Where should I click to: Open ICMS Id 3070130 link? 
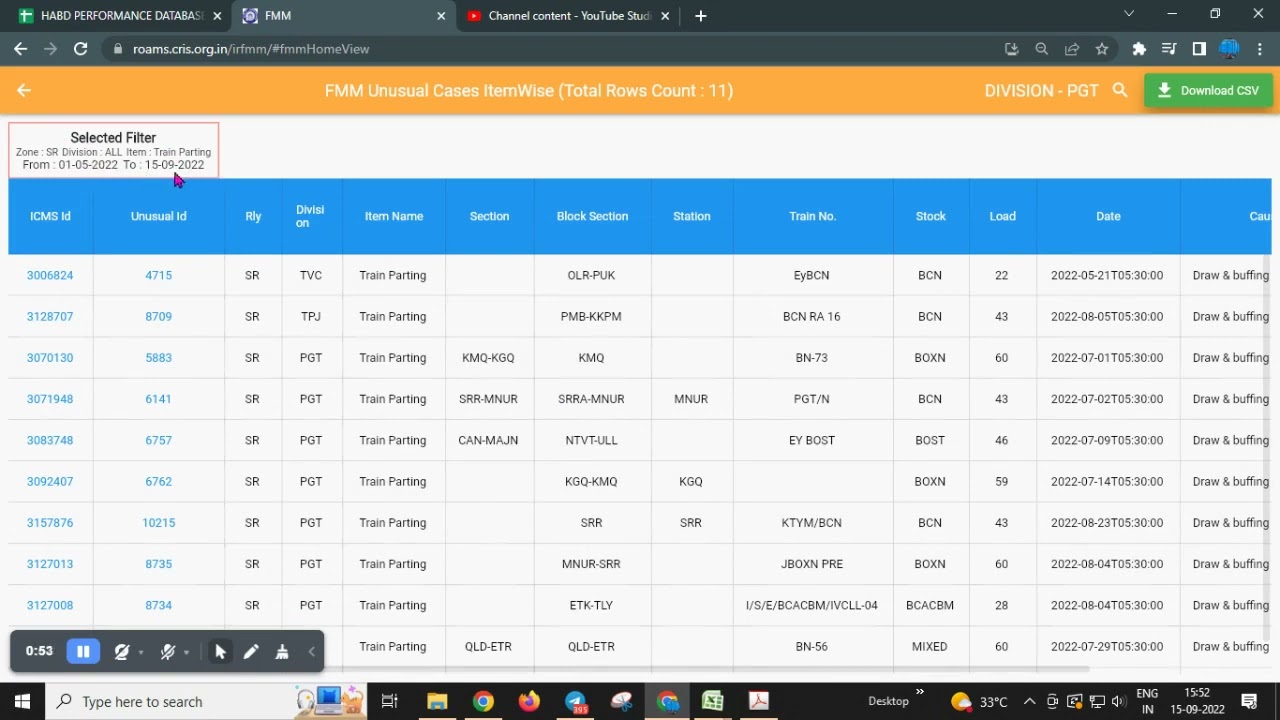(x=50, y=357)
